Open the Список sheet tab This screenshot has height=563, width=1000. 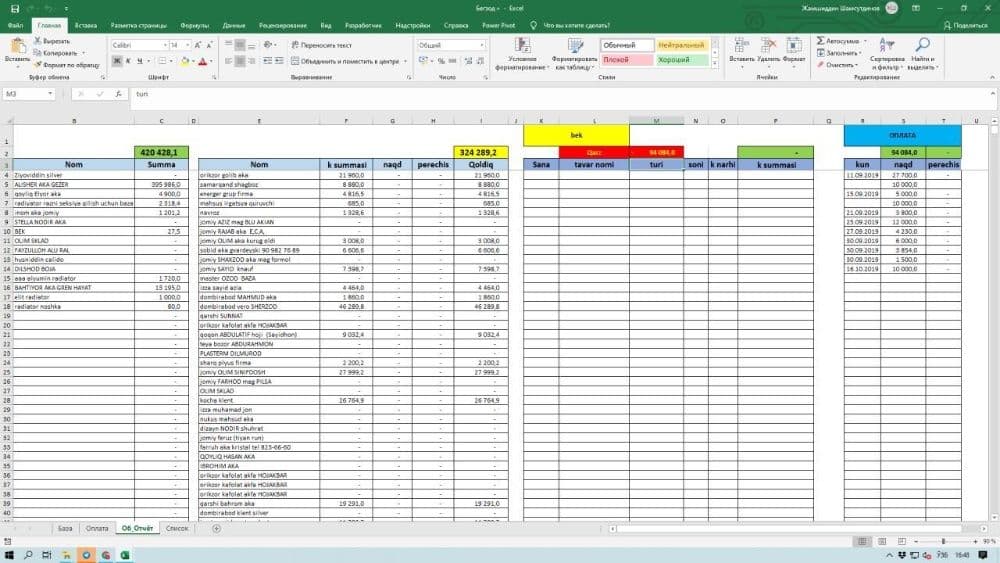(177, 529)
